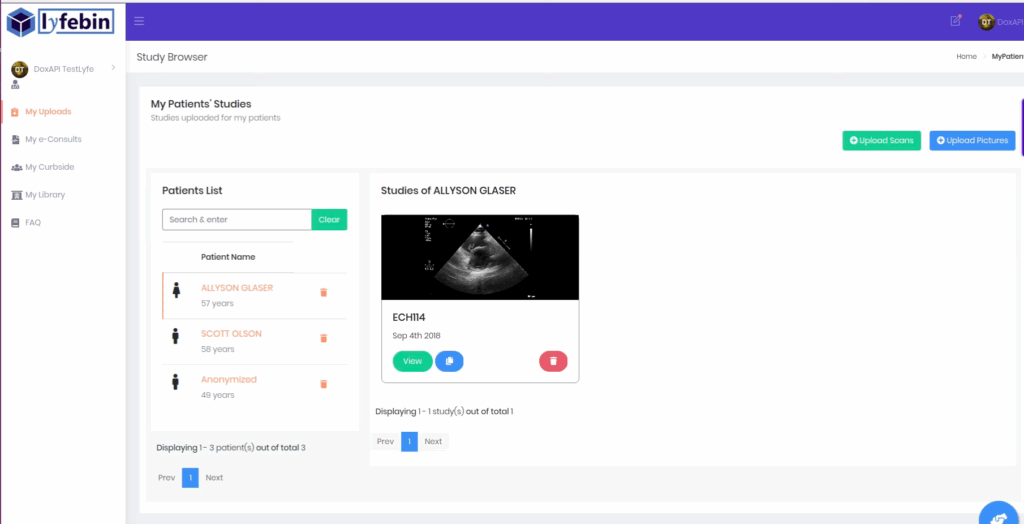Delete patient SCOTT OLSON with trash icon
The image size is (1024, 524).
click(x=323, y=339)
